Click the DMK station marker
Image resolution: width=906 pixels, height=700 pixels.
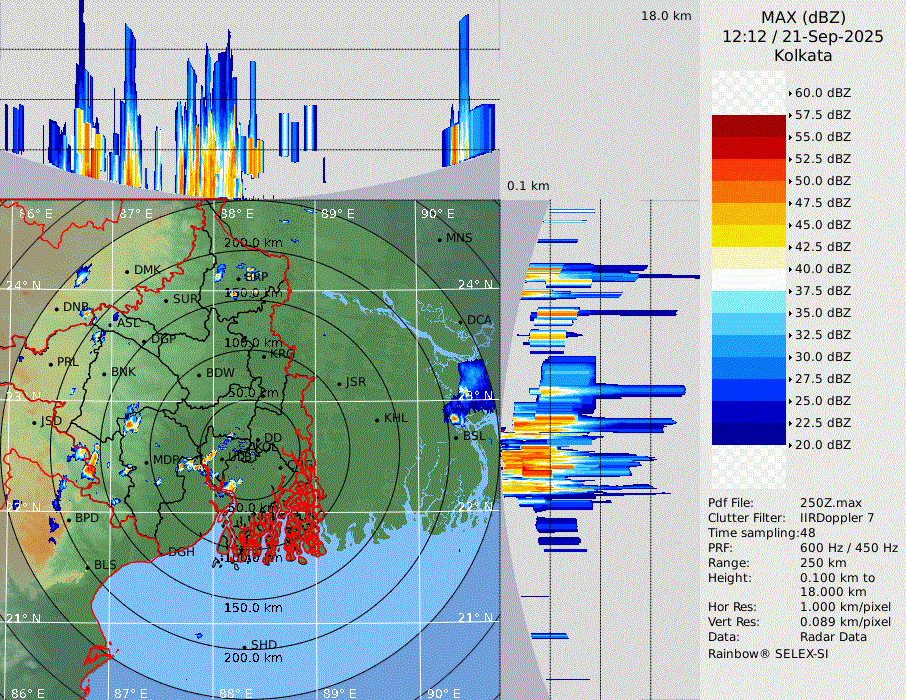128,271
